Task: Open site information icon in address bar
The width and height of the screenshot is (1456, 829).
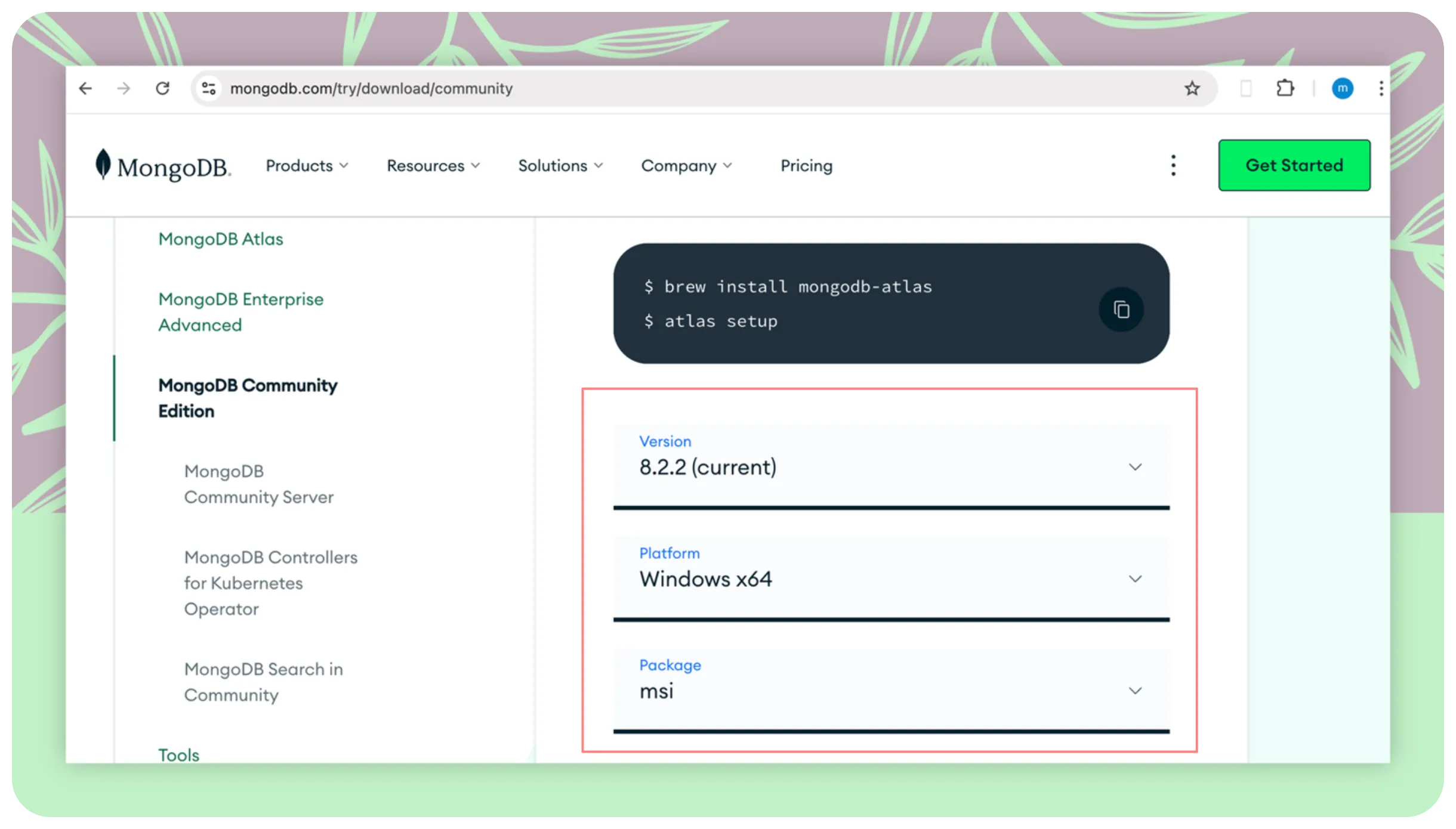Action: pyautogui.click(x=209, y=88)
